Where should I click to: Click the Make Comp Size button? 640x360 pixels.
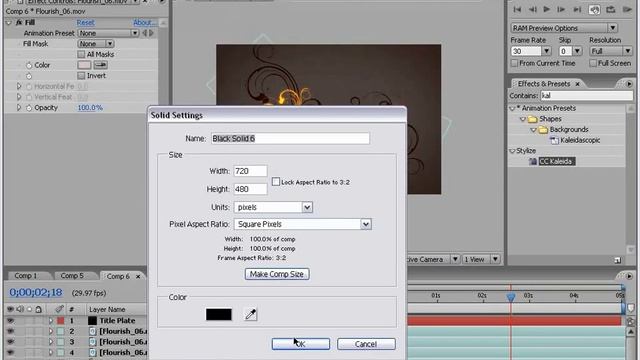pyautogui.click(x=277, y=274)
